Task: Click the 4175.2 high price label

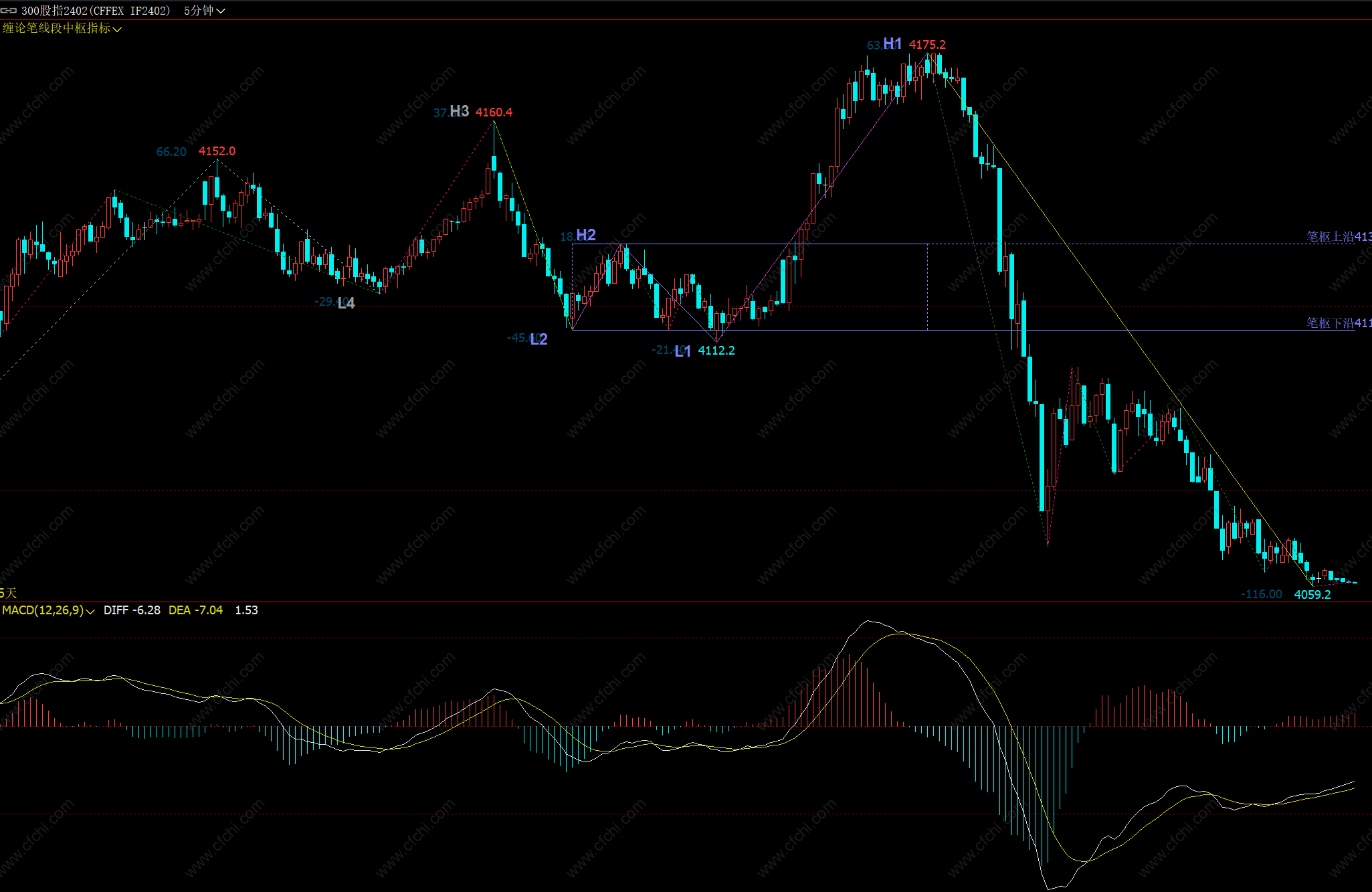Action: (x=927, y=45)
